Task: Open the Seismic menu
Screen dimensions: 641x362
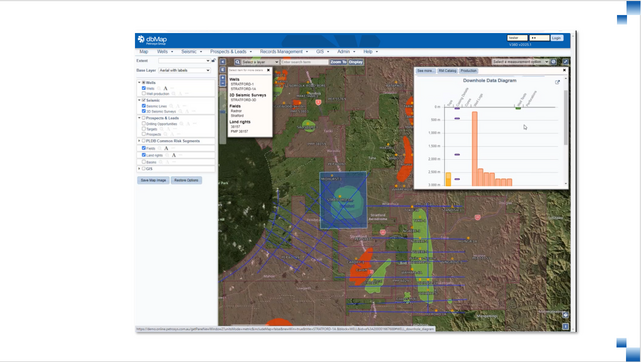Action: pos(191,51)
